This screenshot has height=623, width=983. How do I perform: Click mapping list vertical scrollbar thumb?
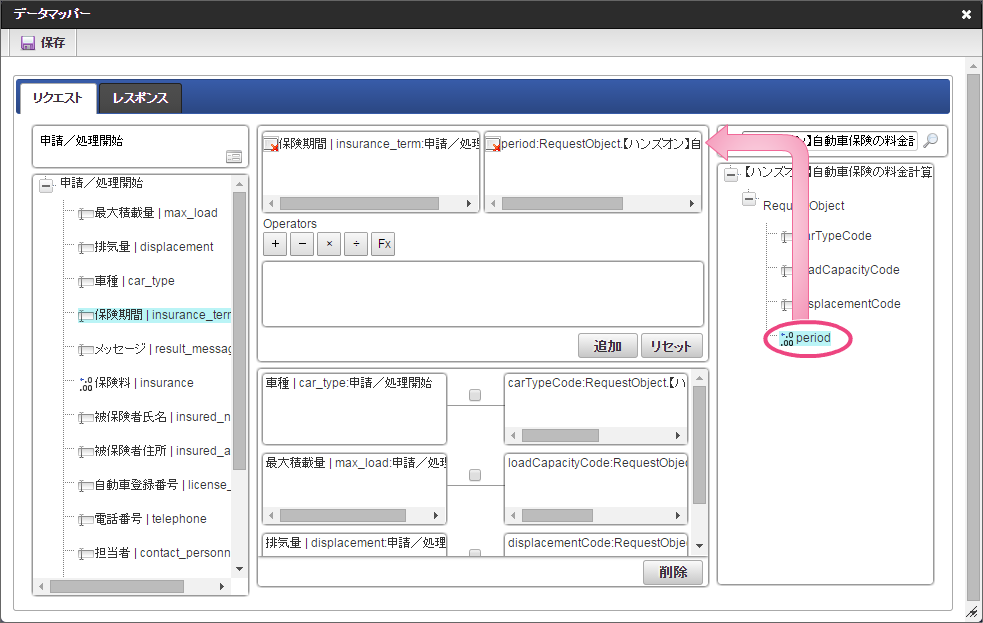[x=700, y=445]
